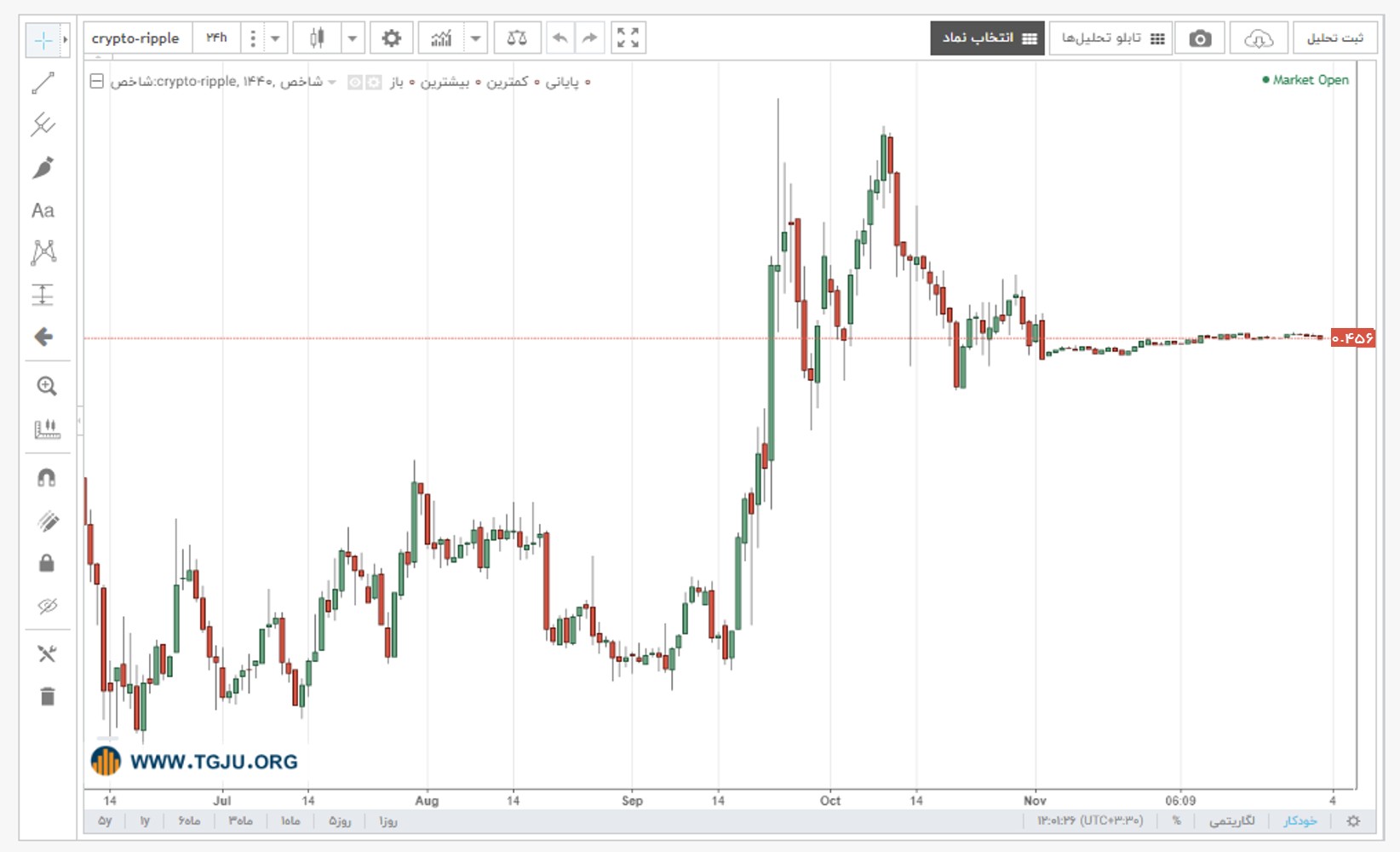This screenshot has width=1400, height=852.
Task: Hide all drawing tools eye icon
Action: tap(47, 606)
